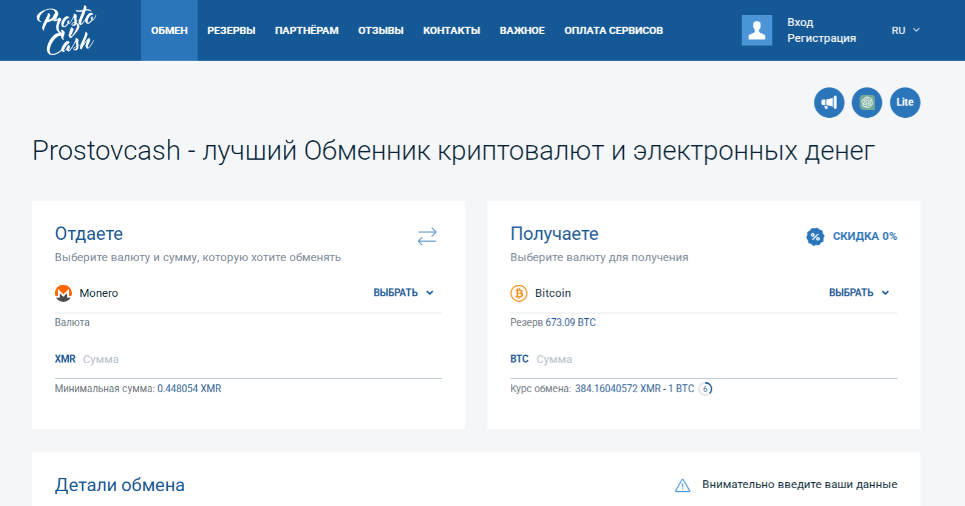This screenshot has height=506, width=965.
Task: Click the Отдаете heading
Action: (x=89, y=234)
